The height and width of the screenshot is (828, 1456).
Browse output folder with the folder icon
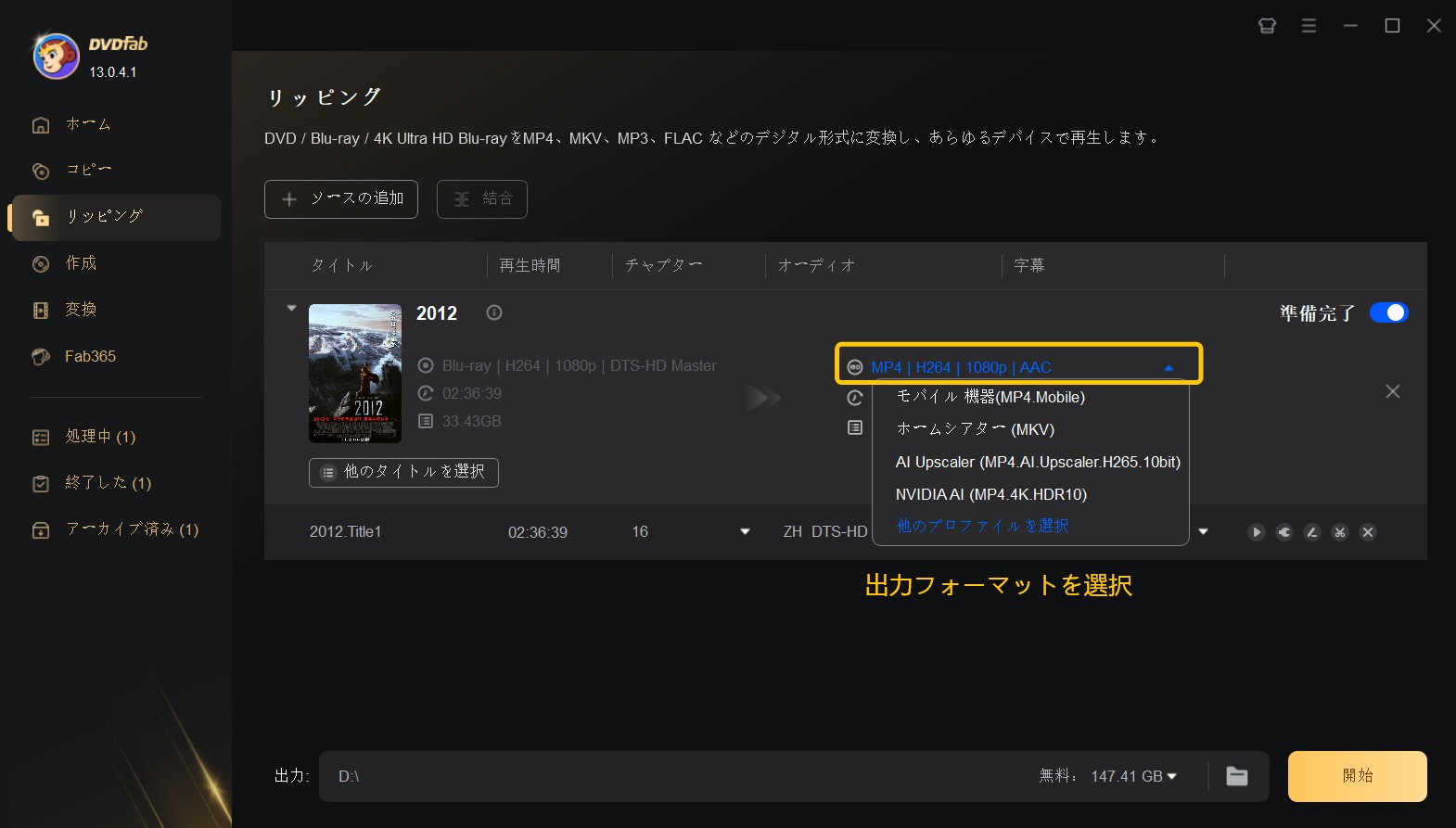[x=1237, y=776]
